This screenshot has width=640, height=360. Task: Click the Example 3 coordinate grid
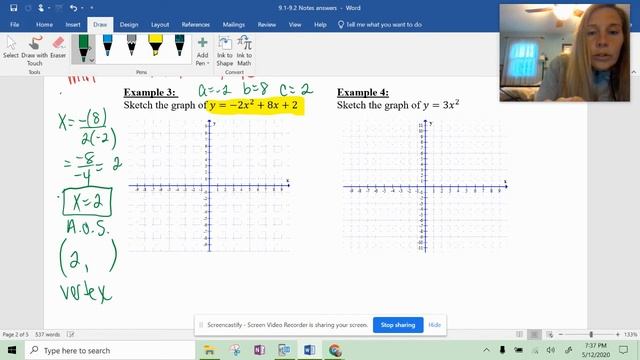click(x=209, y=186)
